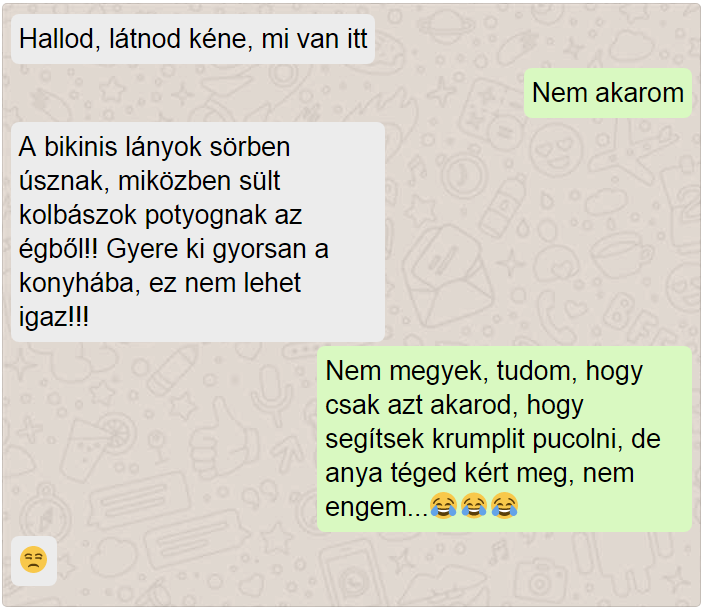The image size is (706, 614).
Task: Click the word 'engem...' in green bubble
Action: coord(376,507)
